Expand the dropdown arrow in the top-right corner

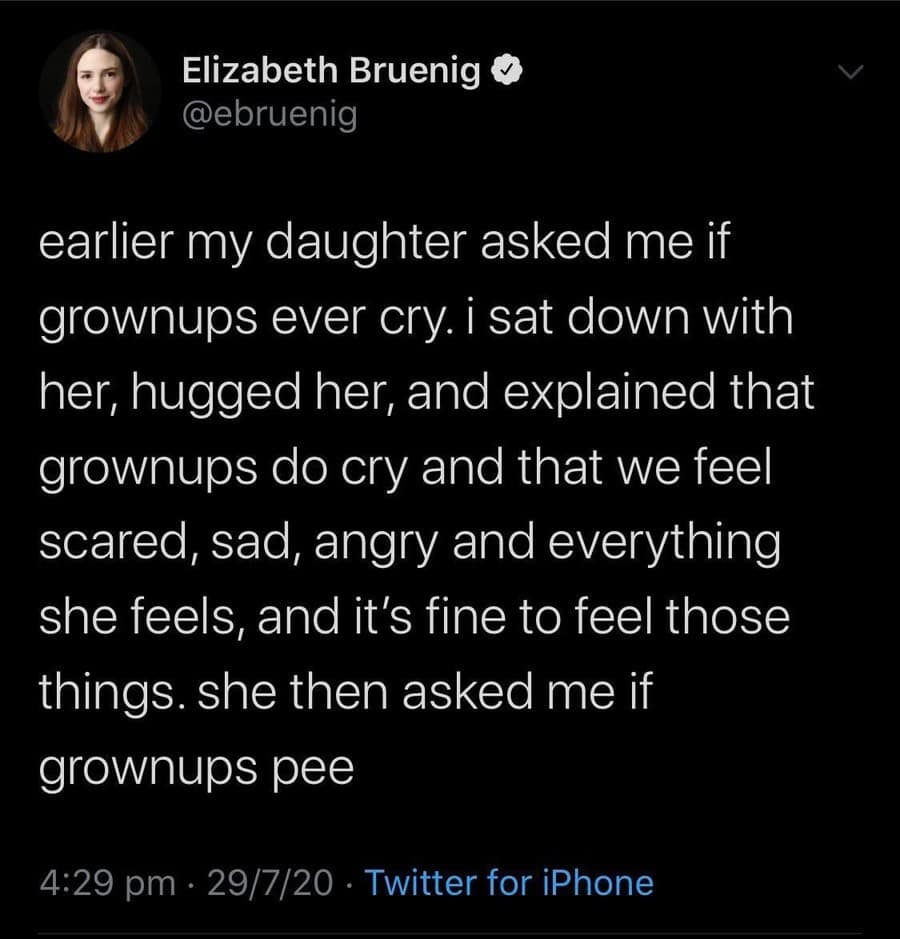[849, 71]
